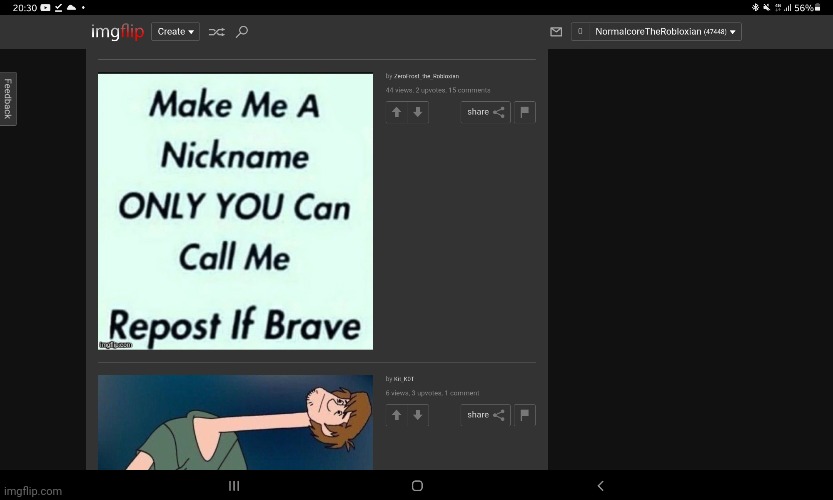Viewport: 833px width, 500px height.
Task: Tap the 20:30 clock in status bar
Action: click(25, 7)
